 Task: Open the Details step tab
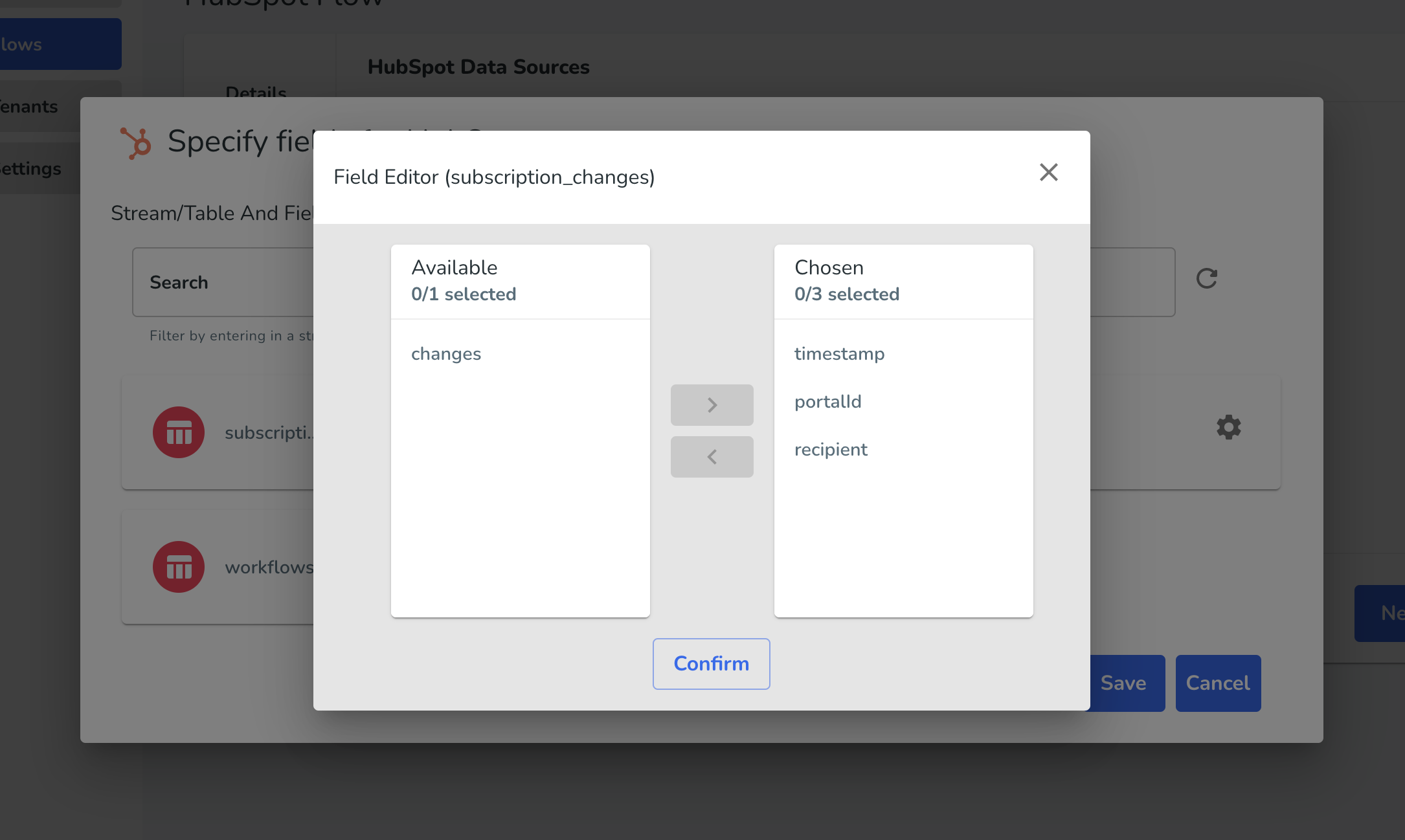pos(256,93)
